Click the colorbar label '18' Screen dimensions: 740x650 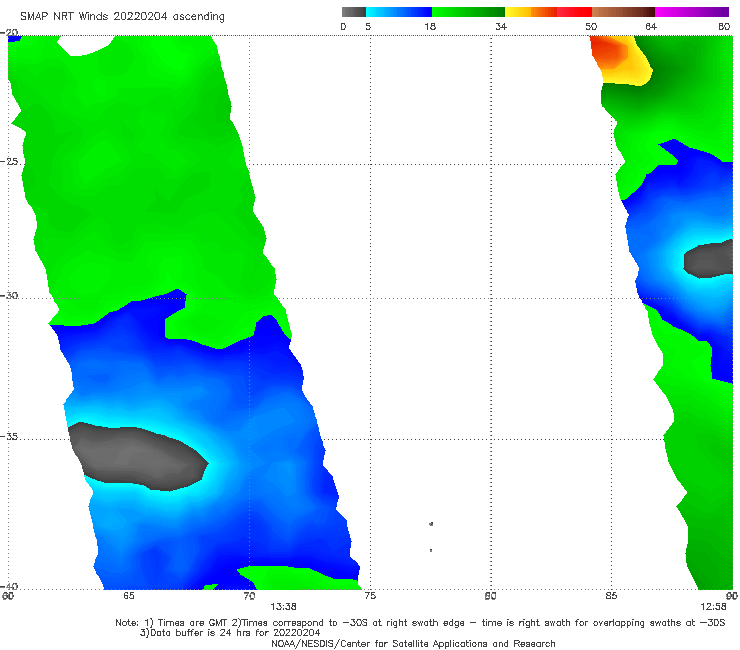[430, 26]
